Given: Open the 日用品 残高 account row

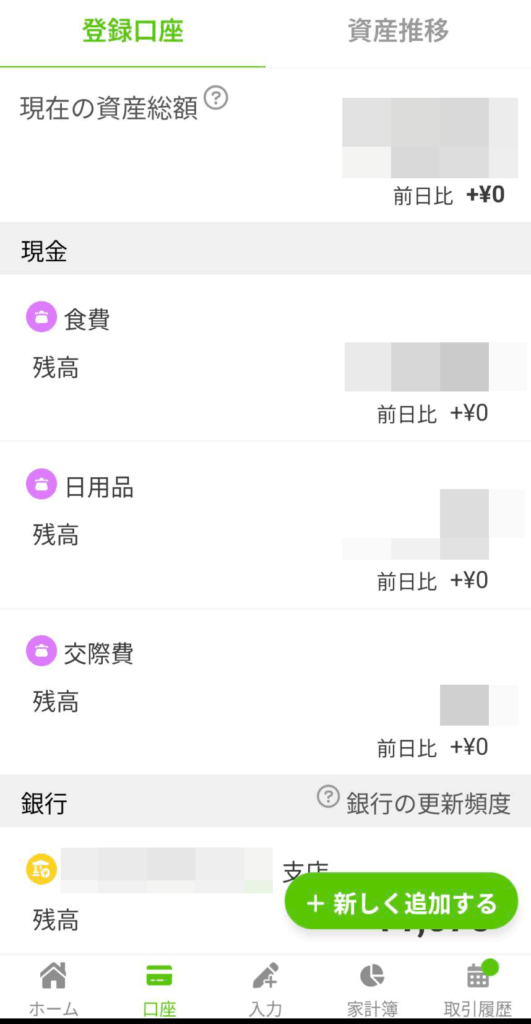Looking at the screenshot, I should tap(265, 525).
